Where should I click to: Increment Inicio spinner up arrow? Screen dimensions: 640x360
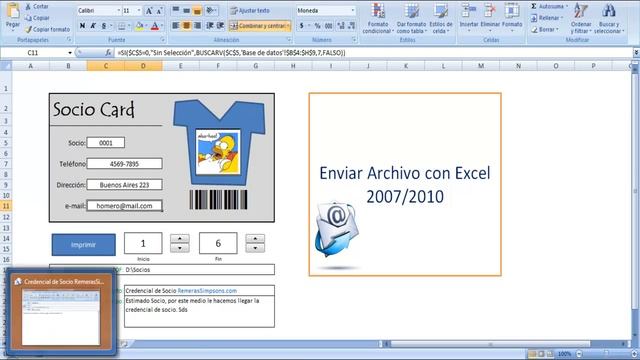tap(180, 238)
